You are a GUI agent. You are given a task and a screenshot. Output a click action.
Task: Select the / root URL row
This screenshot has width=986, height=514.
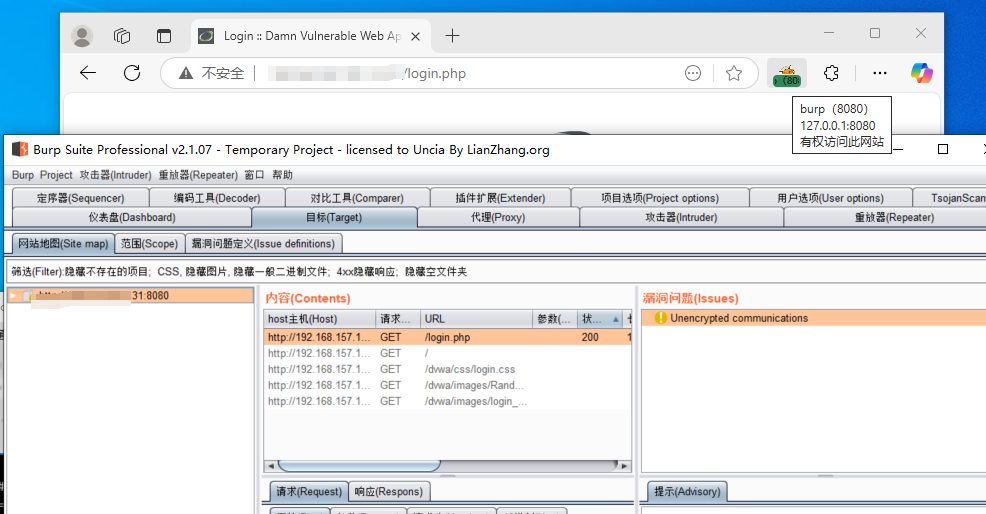(447, 353)
